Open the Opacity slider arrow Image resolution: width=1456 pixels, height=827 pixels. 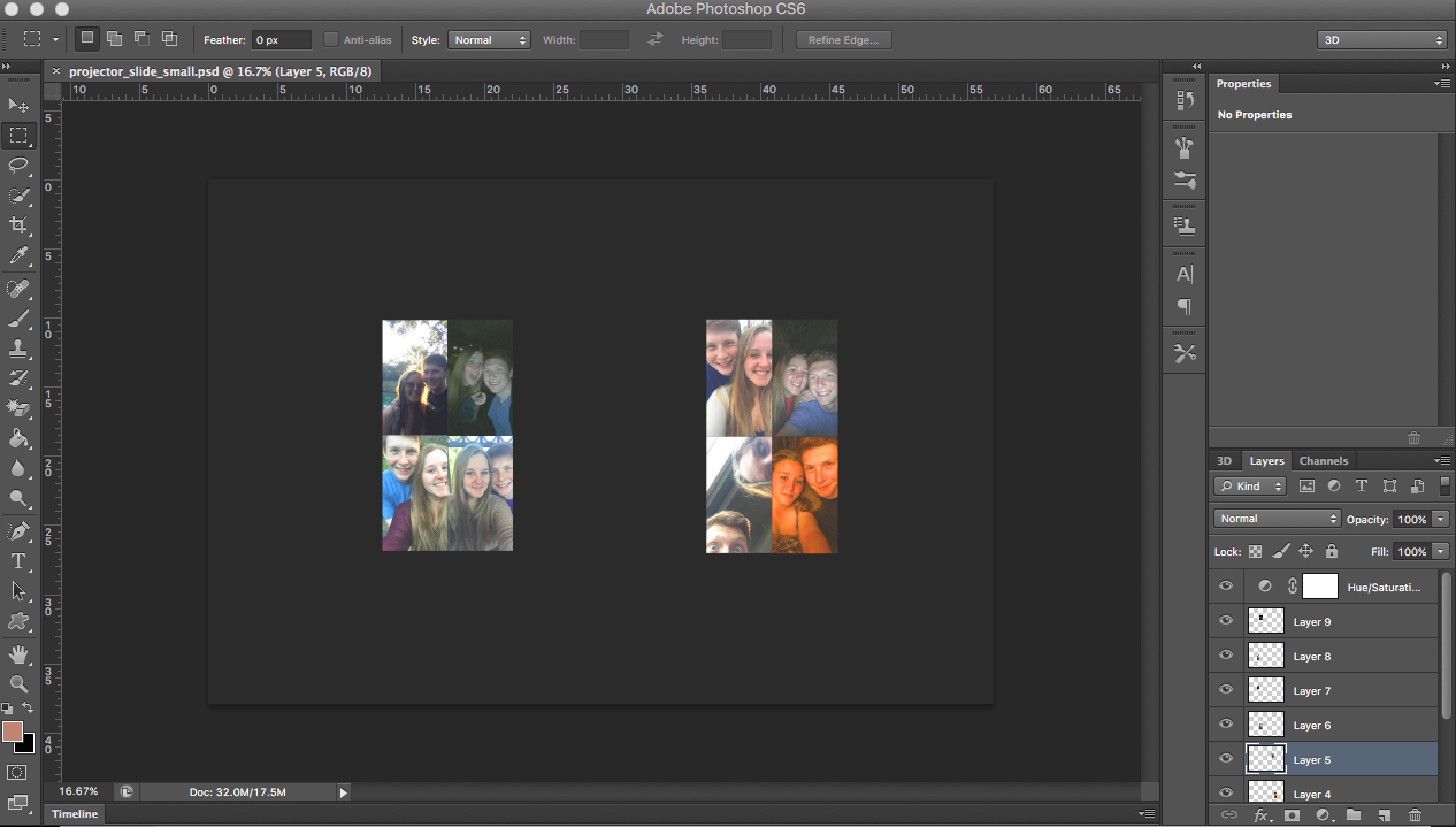point(1441,519)
